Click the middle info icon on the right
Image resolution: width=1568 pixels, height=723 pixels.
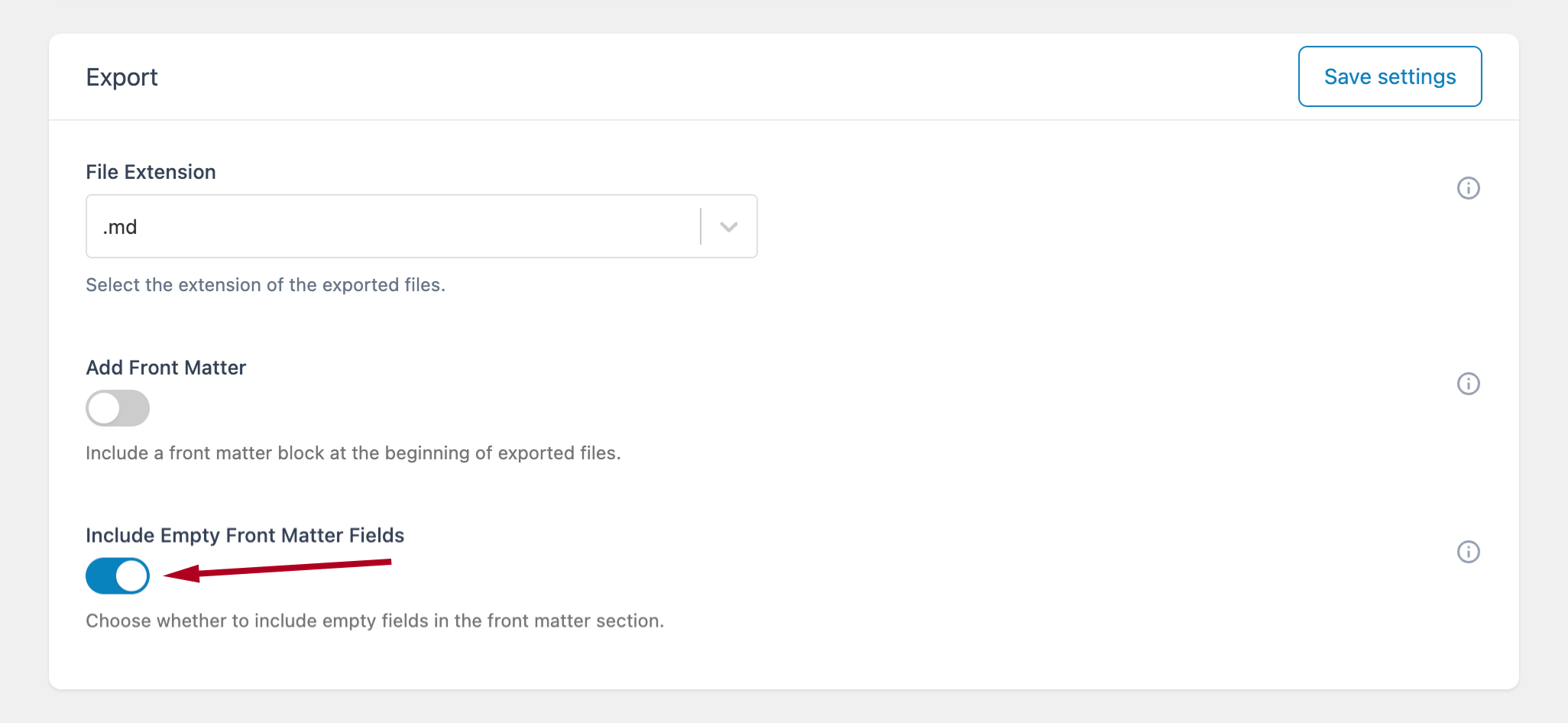click(1468, 384)
